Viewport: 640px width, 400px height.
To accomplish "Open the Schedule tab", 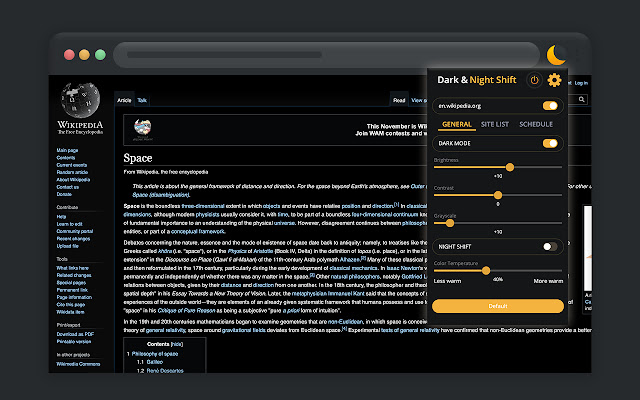I will (536, 124).
